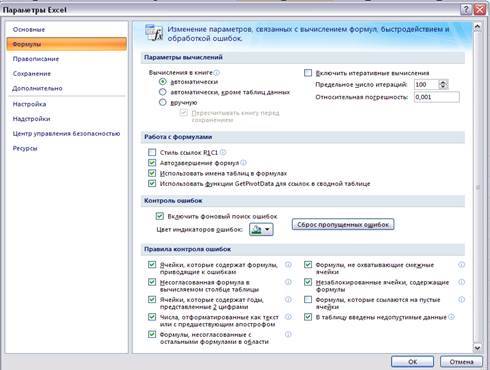Go to the Сохранение category
The width and height of the screenshot is (490, 370).
(32, 73)
